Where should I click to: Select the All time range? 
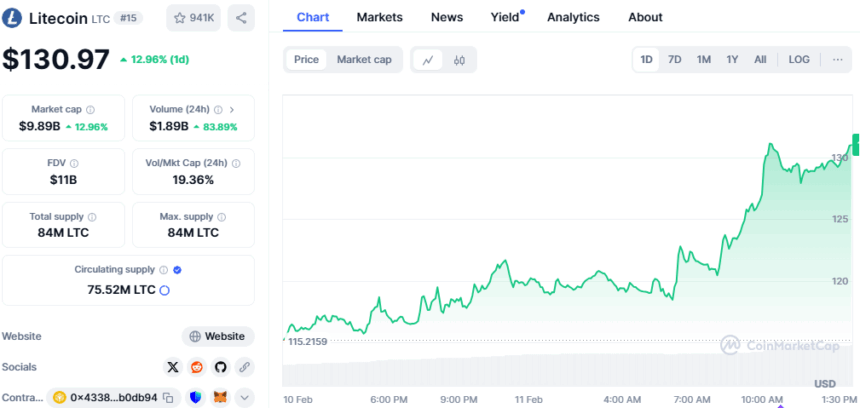[x=760, y=60]
